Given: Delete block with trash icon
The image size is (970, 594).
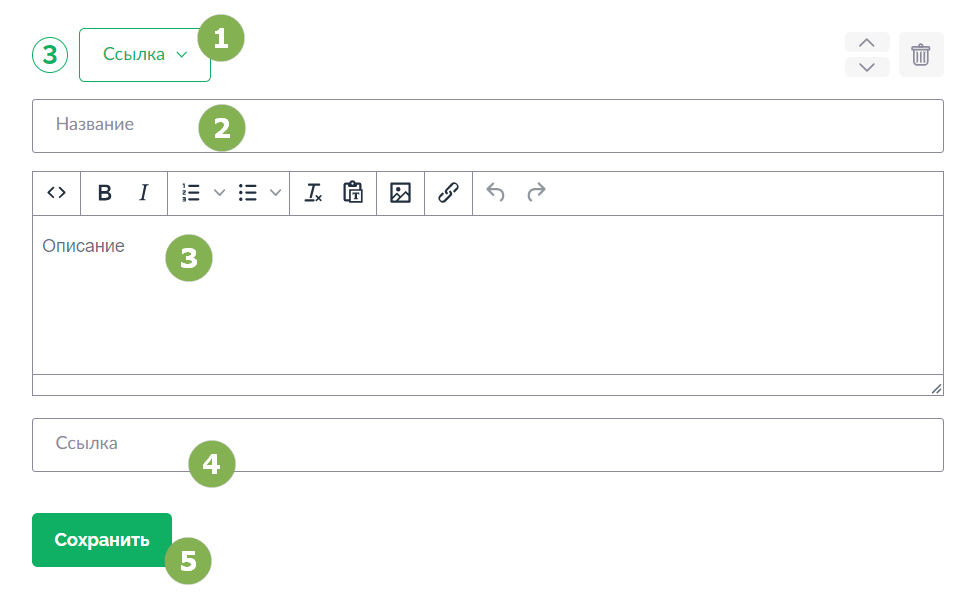Looking at the screenshot, I should click(x=921, y=54).
